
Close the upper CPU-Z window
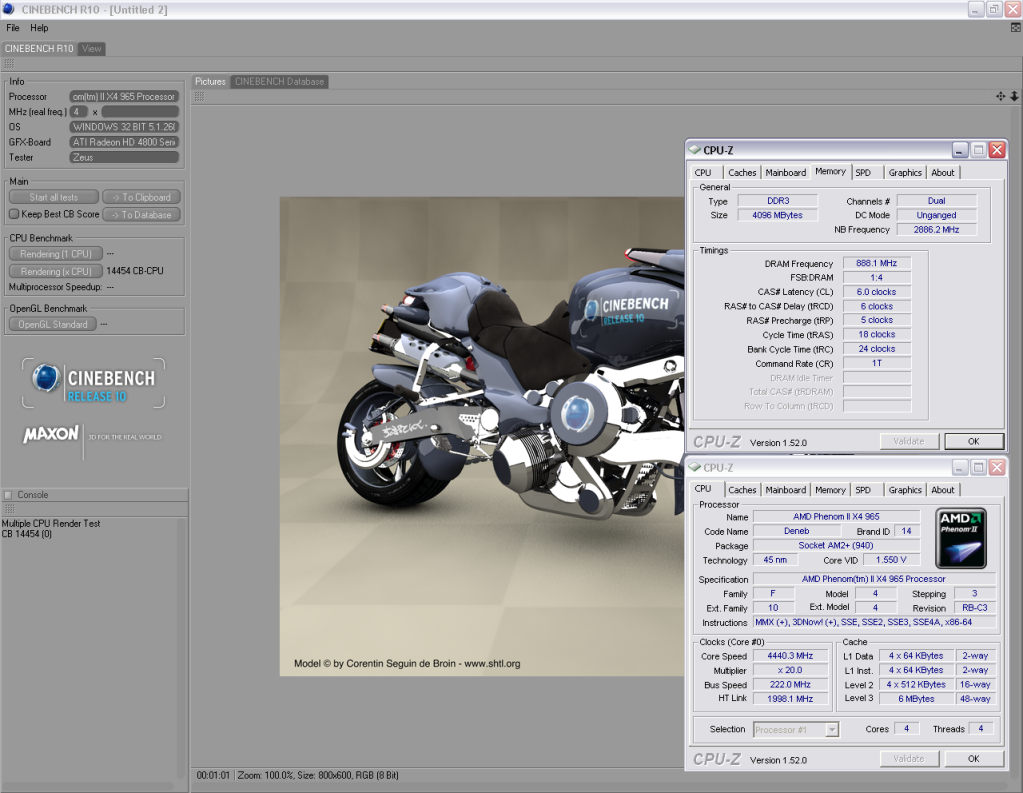(x=997, y=150)
